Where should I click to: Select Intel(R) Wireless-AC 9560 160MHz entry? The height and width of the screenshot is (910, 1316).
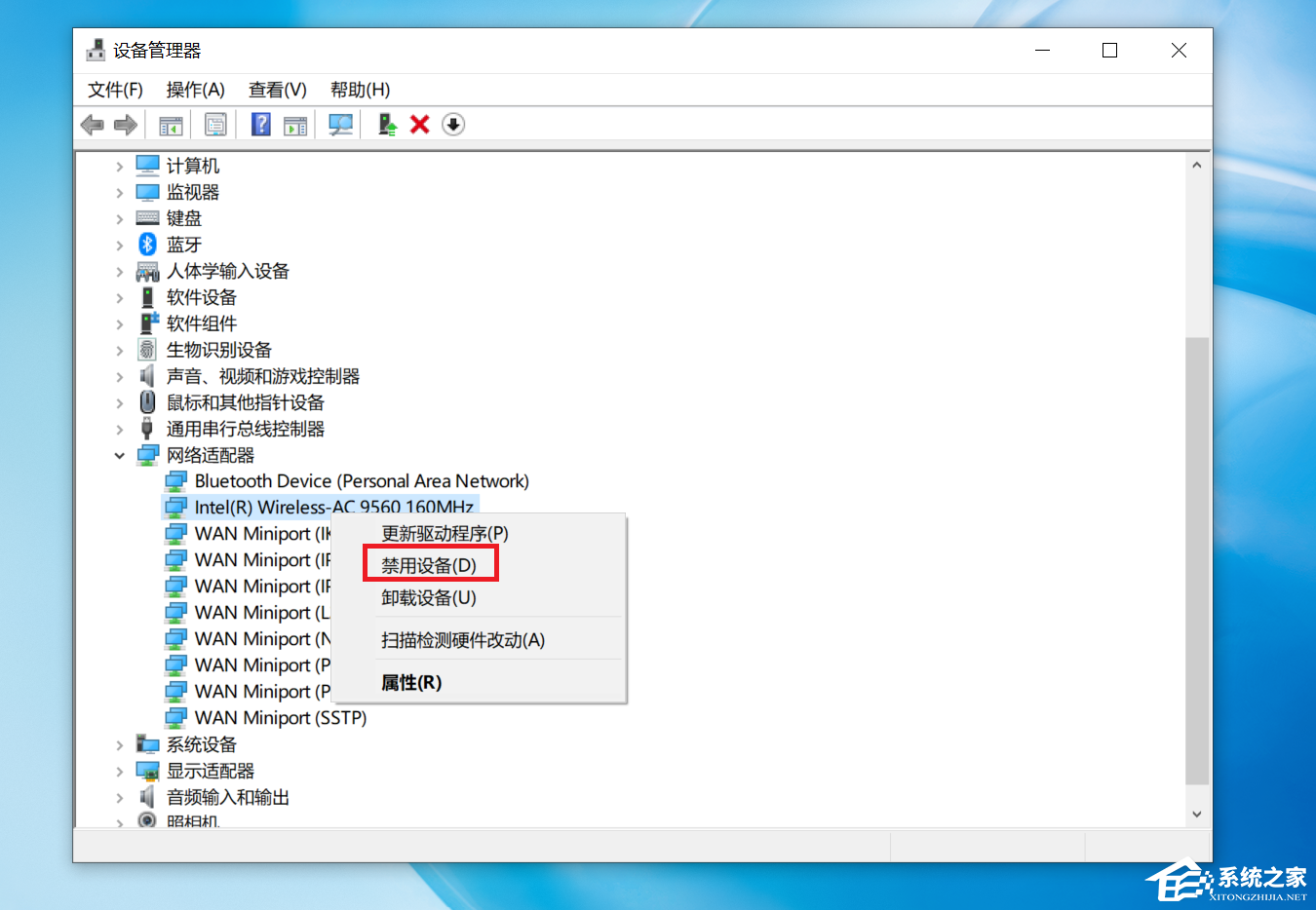(333, 507)
